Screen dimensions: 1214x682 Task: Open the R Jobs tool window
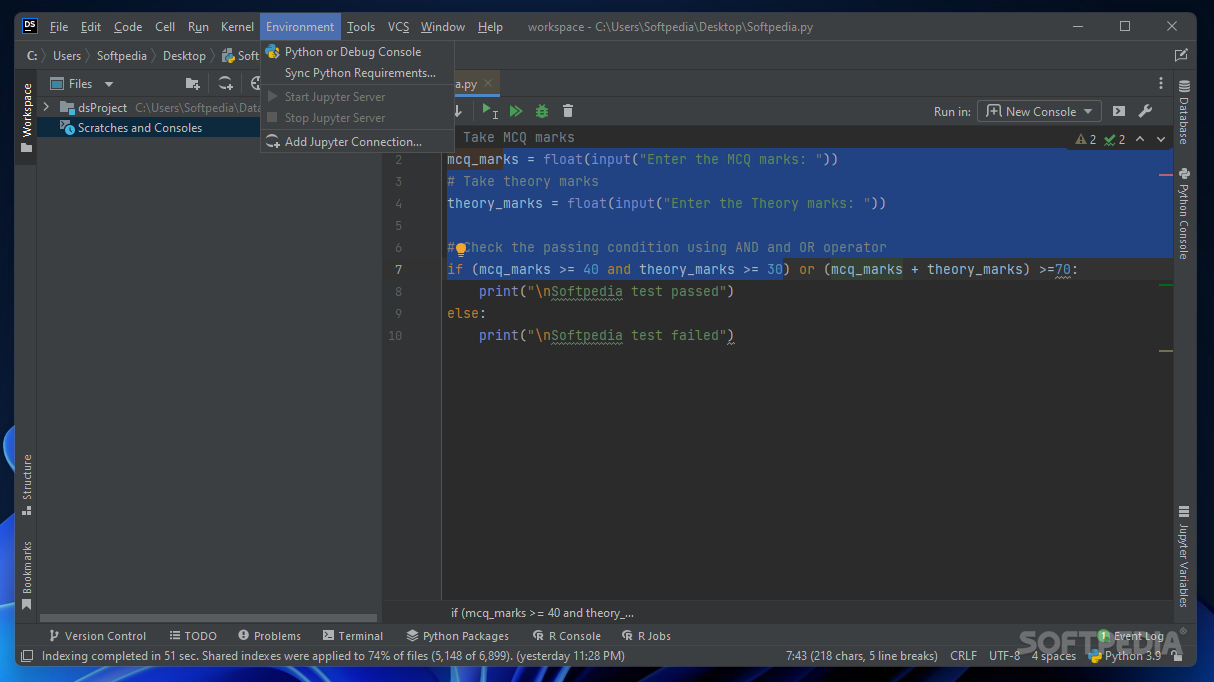(x=646, y=636)
